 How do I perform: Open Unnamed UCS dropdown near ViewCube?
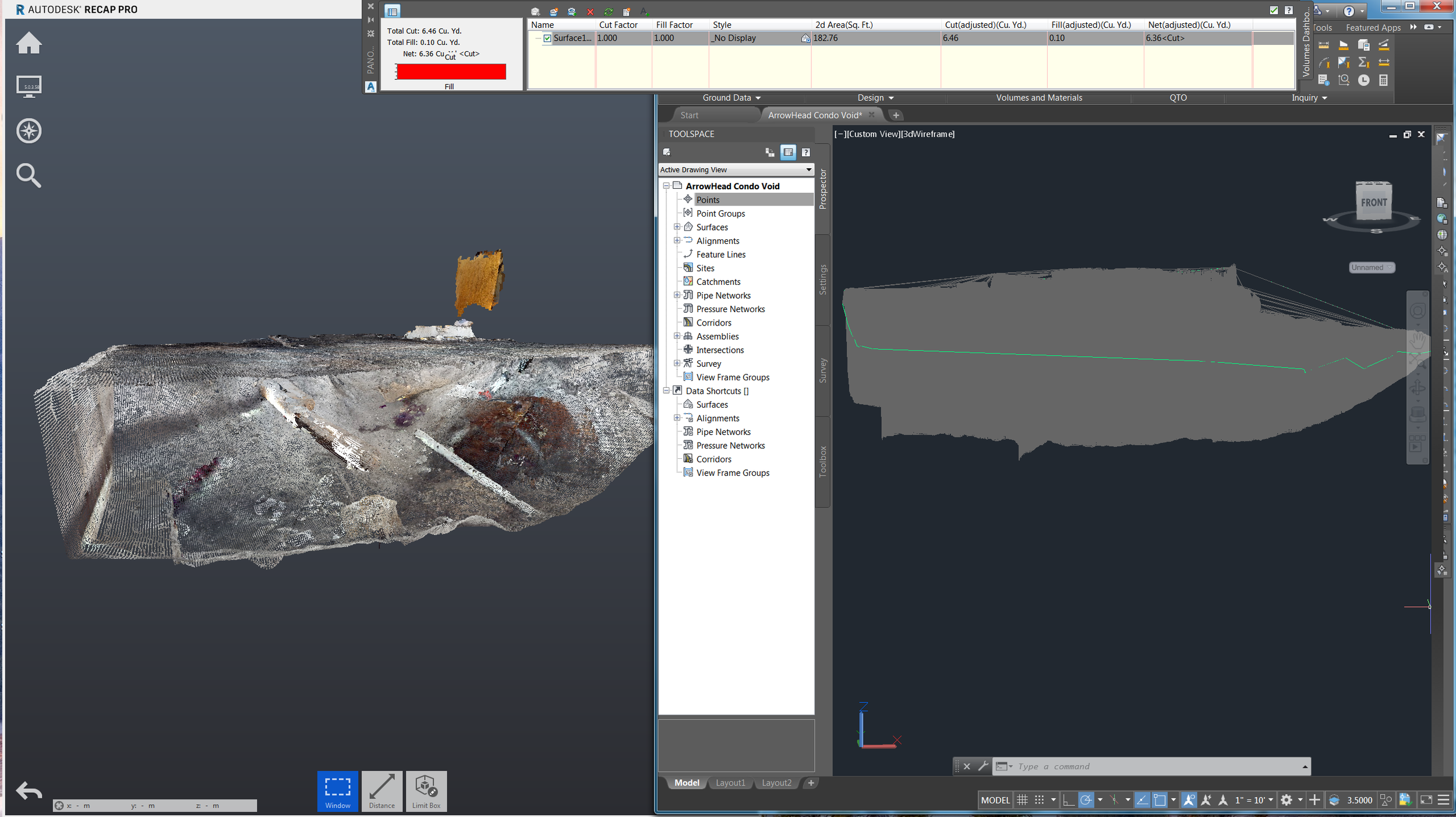point(1372,268)
